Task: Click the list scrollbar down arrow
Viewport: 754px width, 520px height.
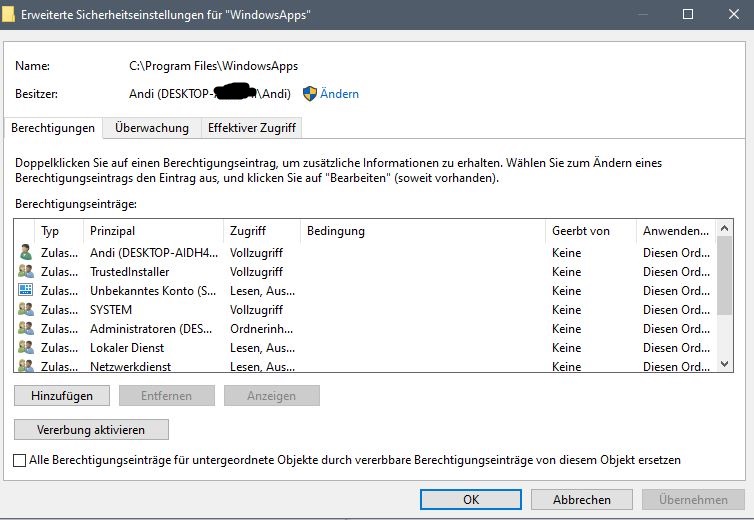Action: coord(725,364)
